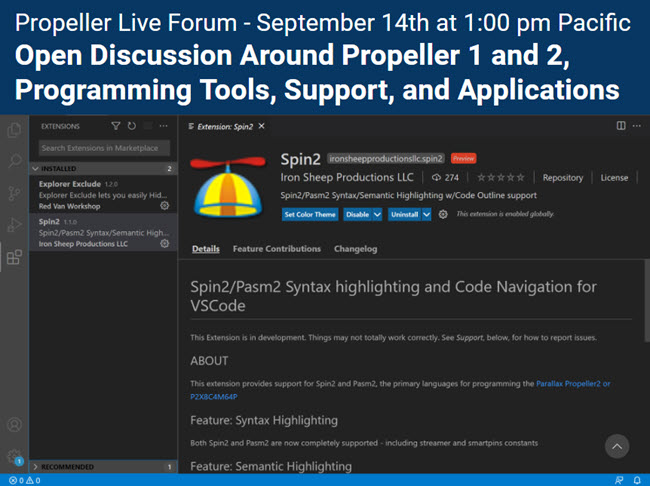This screenshot has height=486, width=650.
Task: Open manage gear for Explorer Exclude extension
Action: coord(165,205)
